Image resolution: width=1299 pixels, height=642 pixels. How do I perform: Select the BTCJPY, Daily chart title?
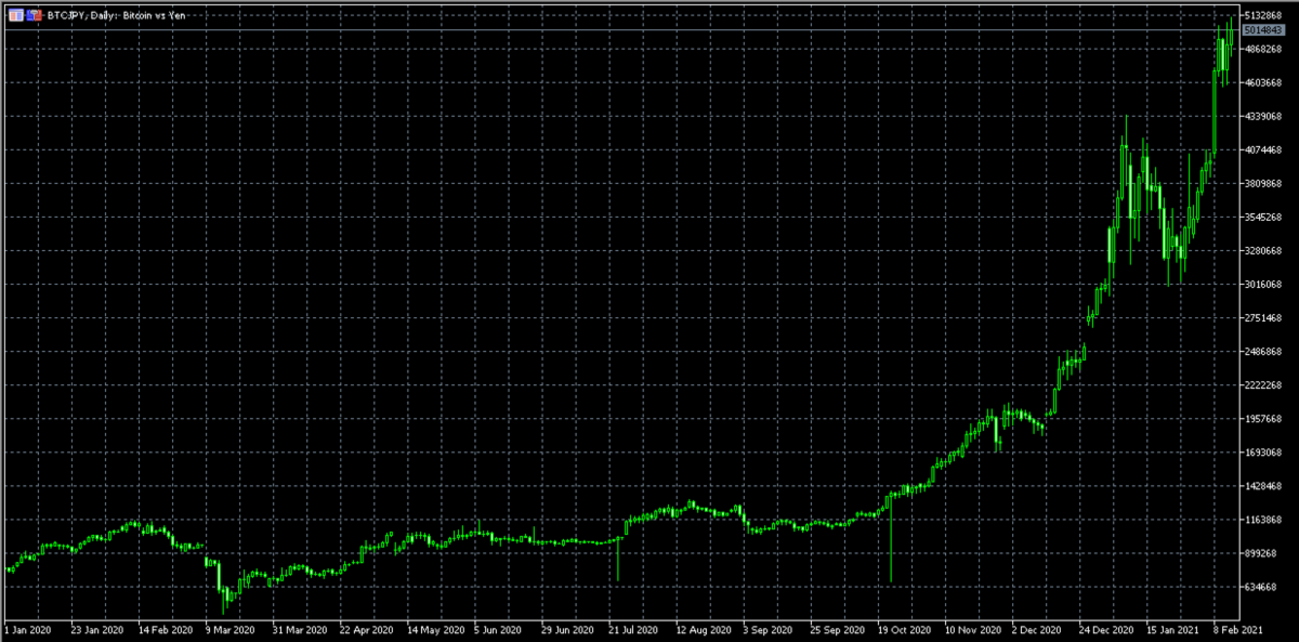click(x=117, y=15)
